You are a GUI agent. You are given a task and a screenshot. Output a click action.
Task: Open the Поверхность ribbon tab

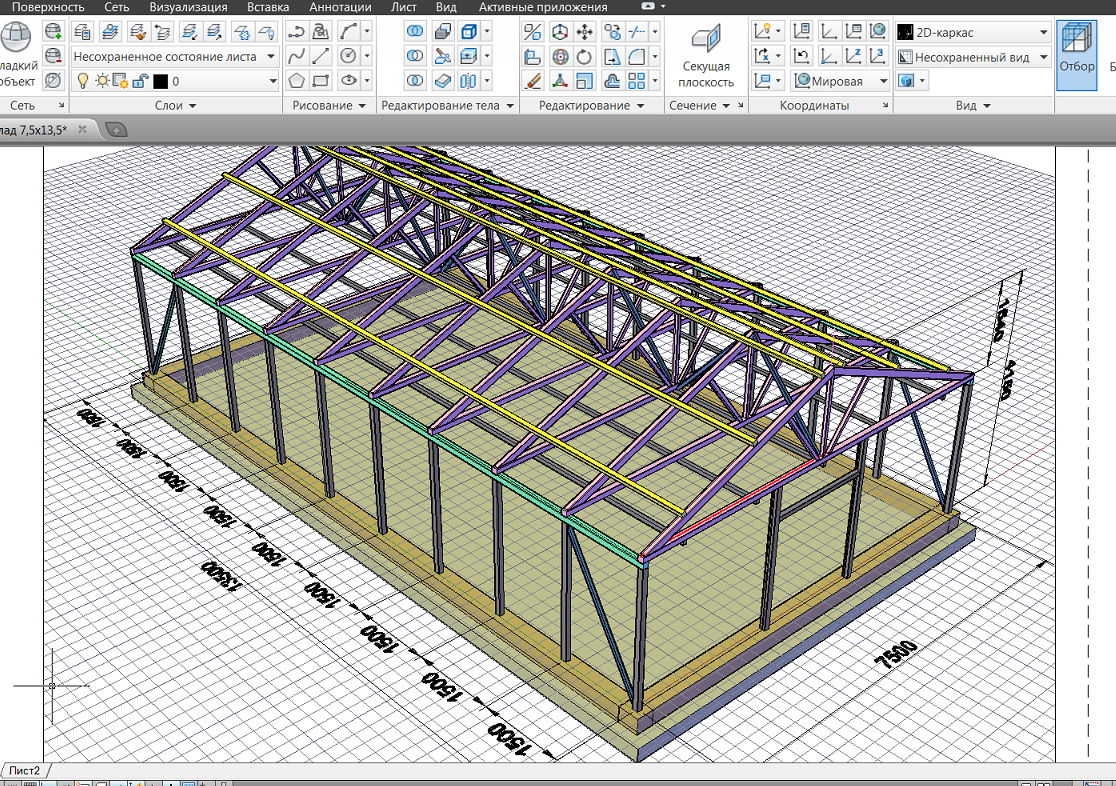48,7
